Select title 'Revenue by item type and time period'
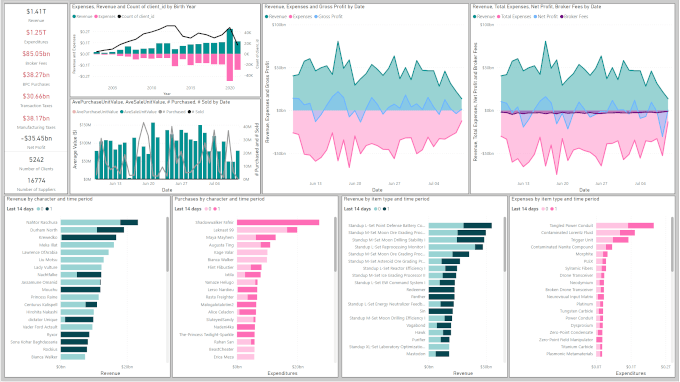Viewport: 680px width, 382px height. (x=386, y=199)
